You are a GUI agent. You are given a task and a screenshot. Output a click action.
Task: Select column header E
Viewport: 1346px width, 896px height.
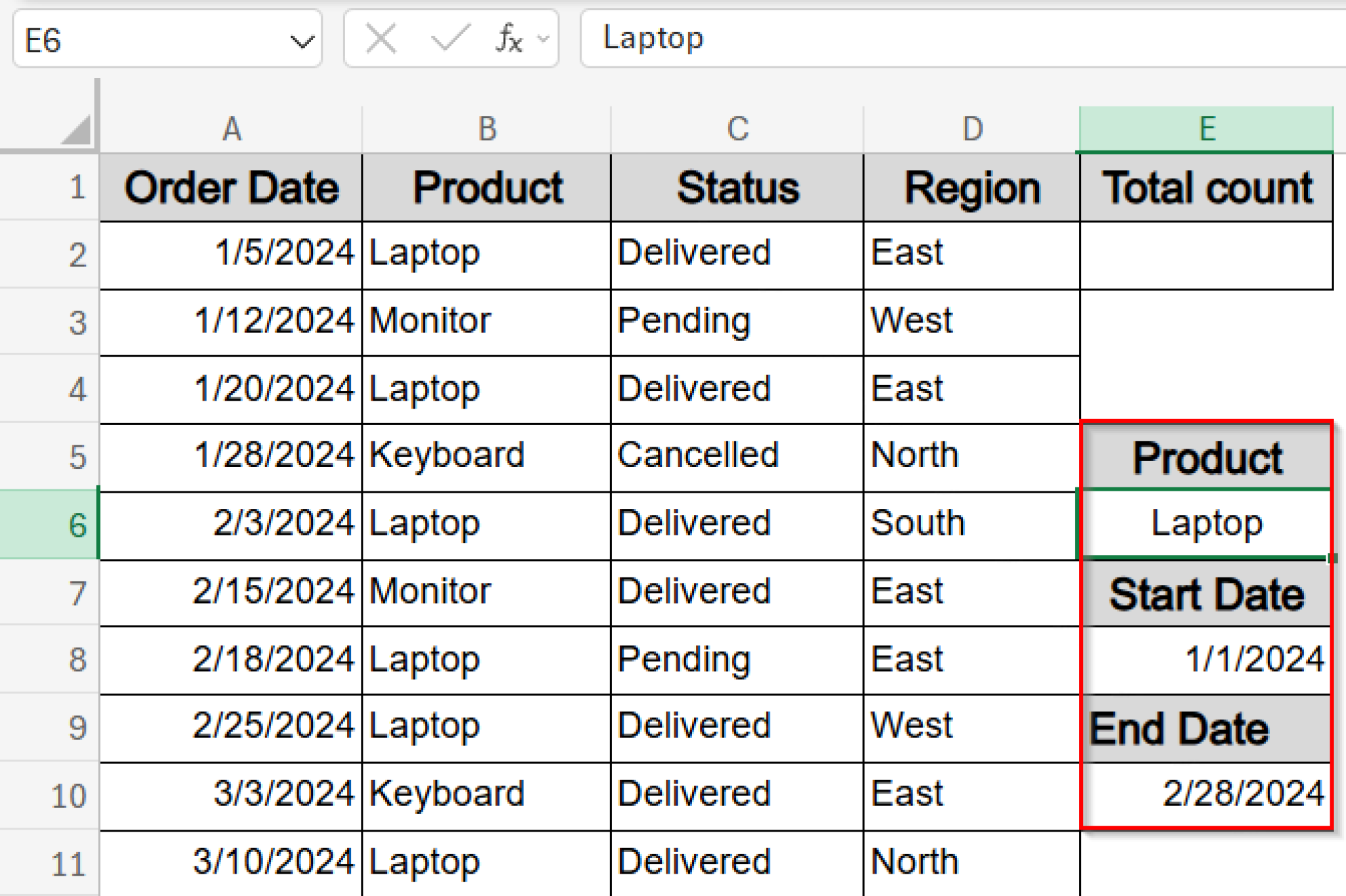tap(1206, 129)
